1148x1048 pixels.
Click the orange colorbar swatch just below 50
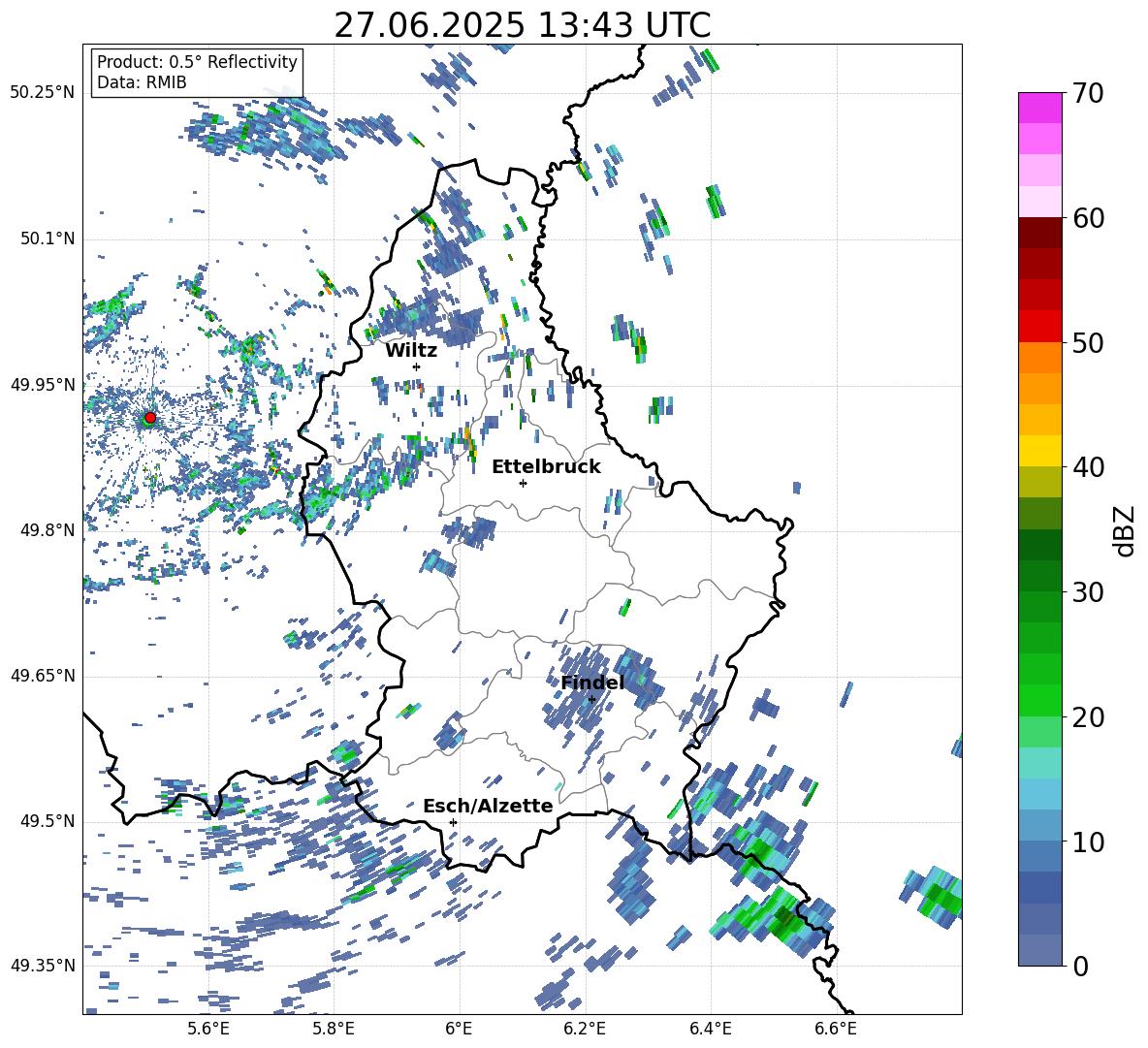coord(1039,357)
